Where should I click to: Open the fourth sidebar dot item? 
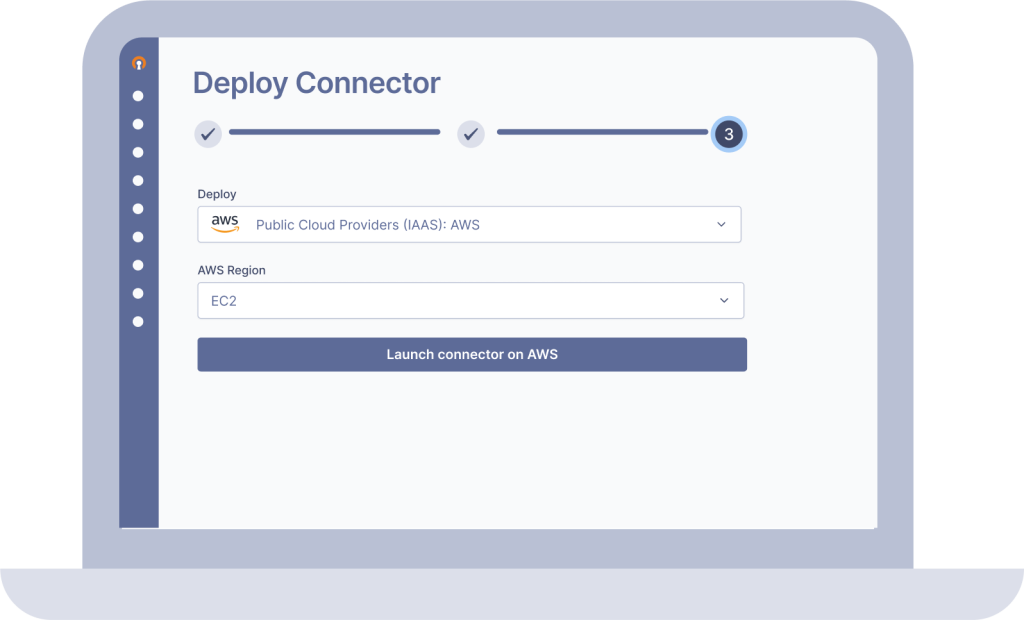pyautogui.click(x=138, y=181)
